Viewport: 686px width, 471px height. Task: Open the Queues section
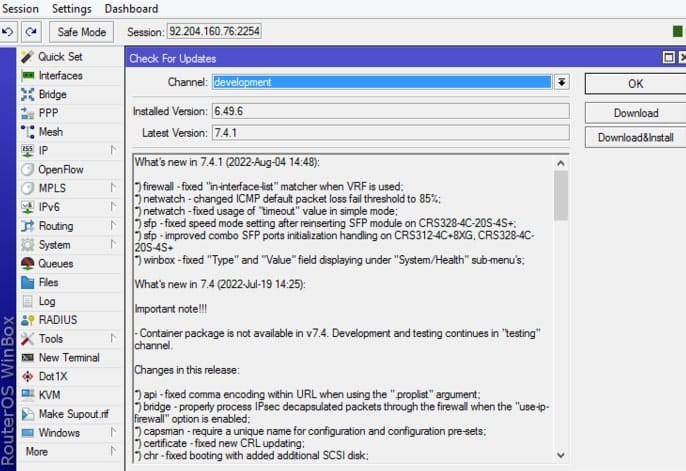coord(55,264)
